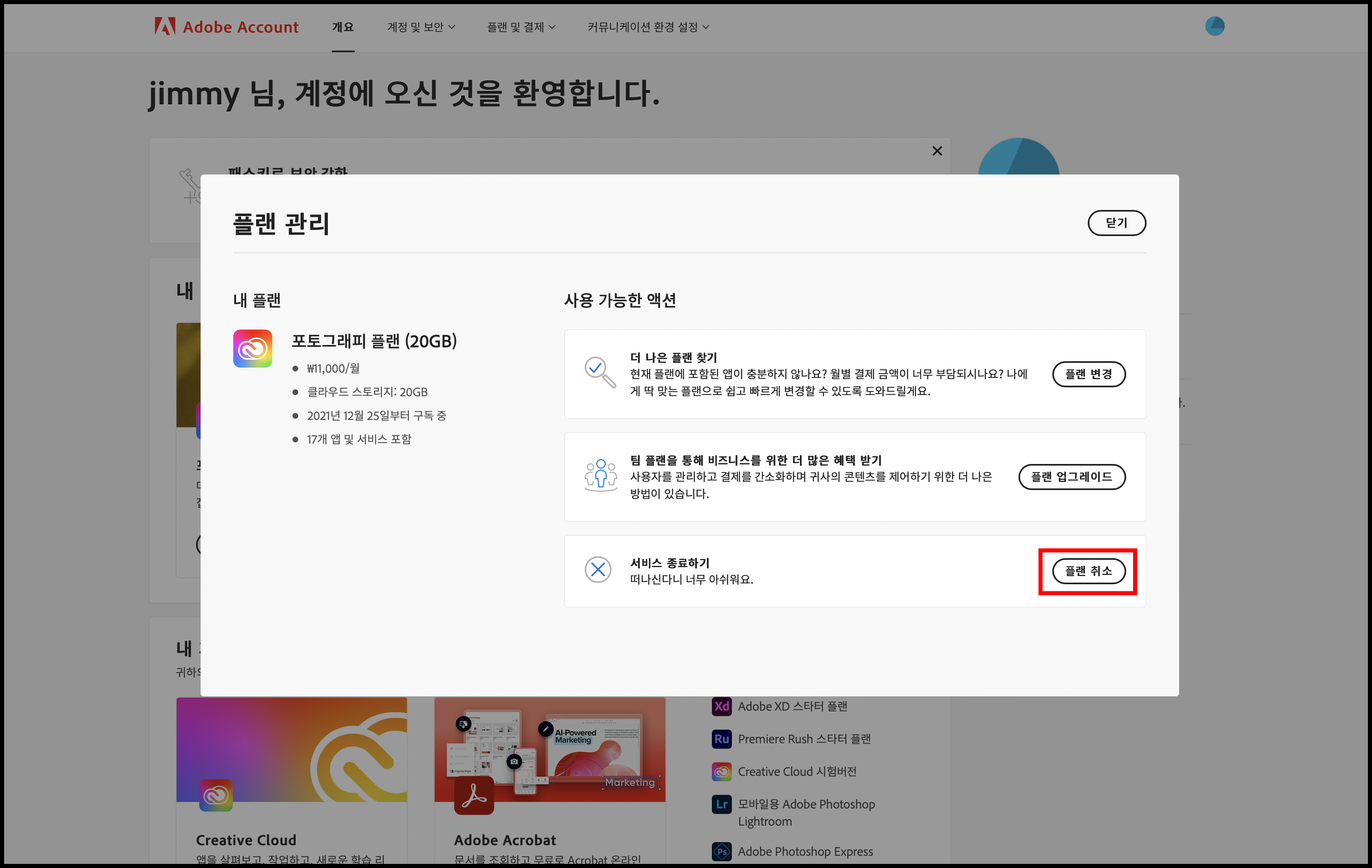Screen dimensions: 1372x868
Task: Expand the 계정 및 보안 dropdown menu
Action: 420,27
